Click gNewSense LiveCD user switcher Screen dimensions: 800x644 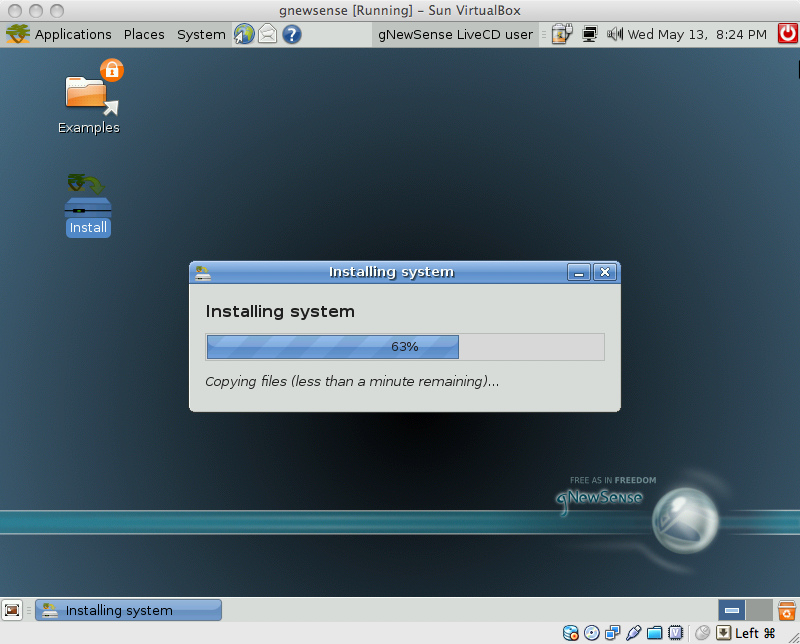[455, 34]
